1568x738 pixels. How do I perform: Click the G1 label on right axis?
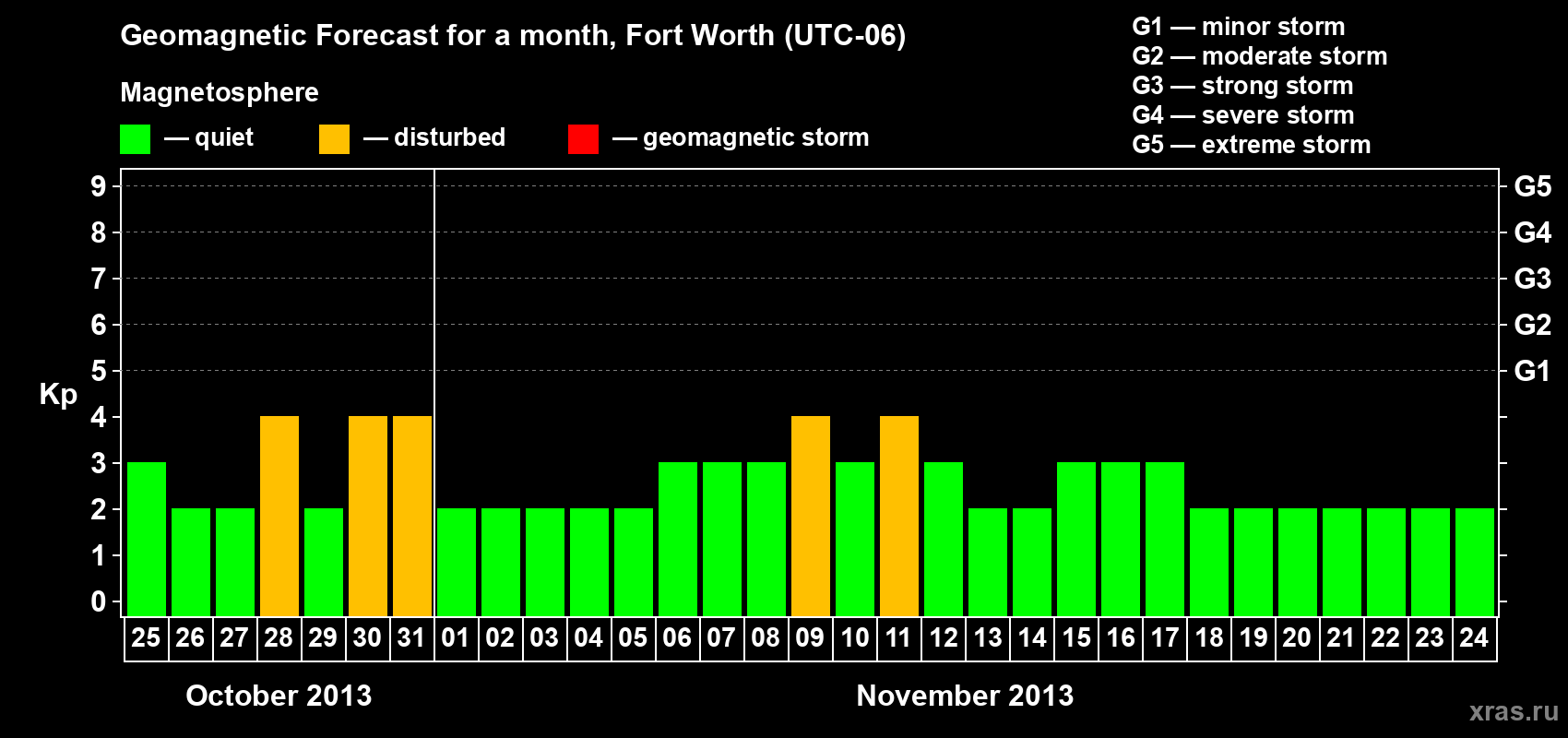click(x=1533, y=371)
